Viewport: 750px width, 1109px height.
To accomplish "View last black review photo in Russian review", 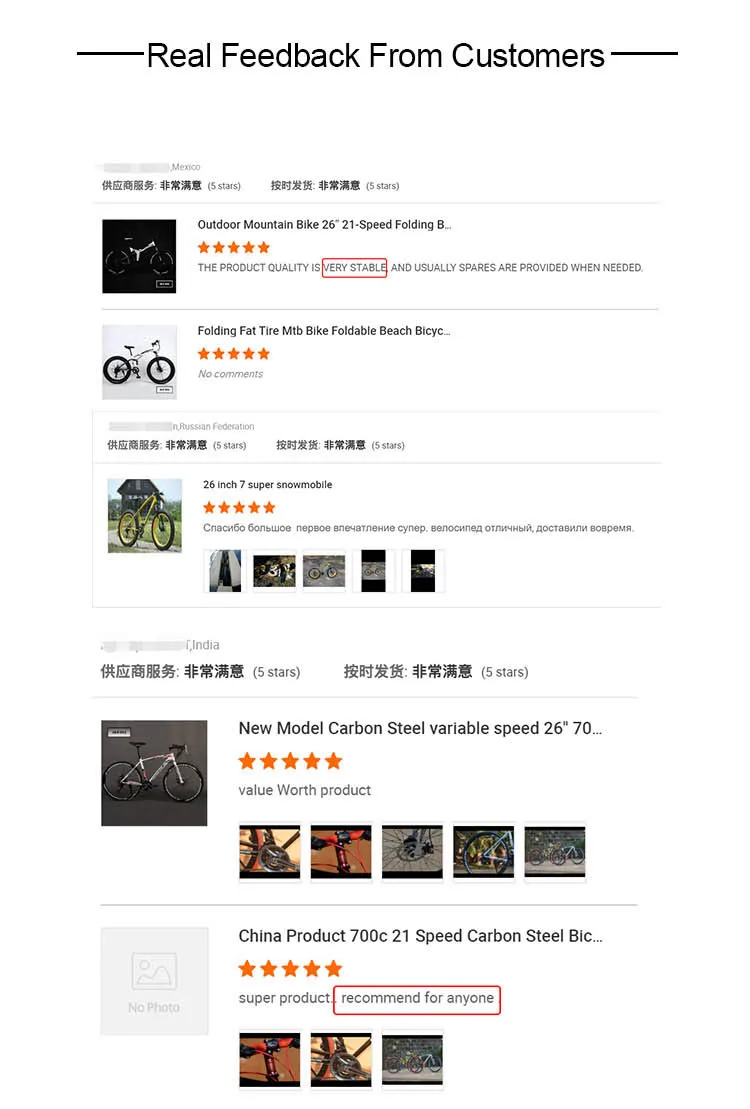I will [x=423, y=571].
